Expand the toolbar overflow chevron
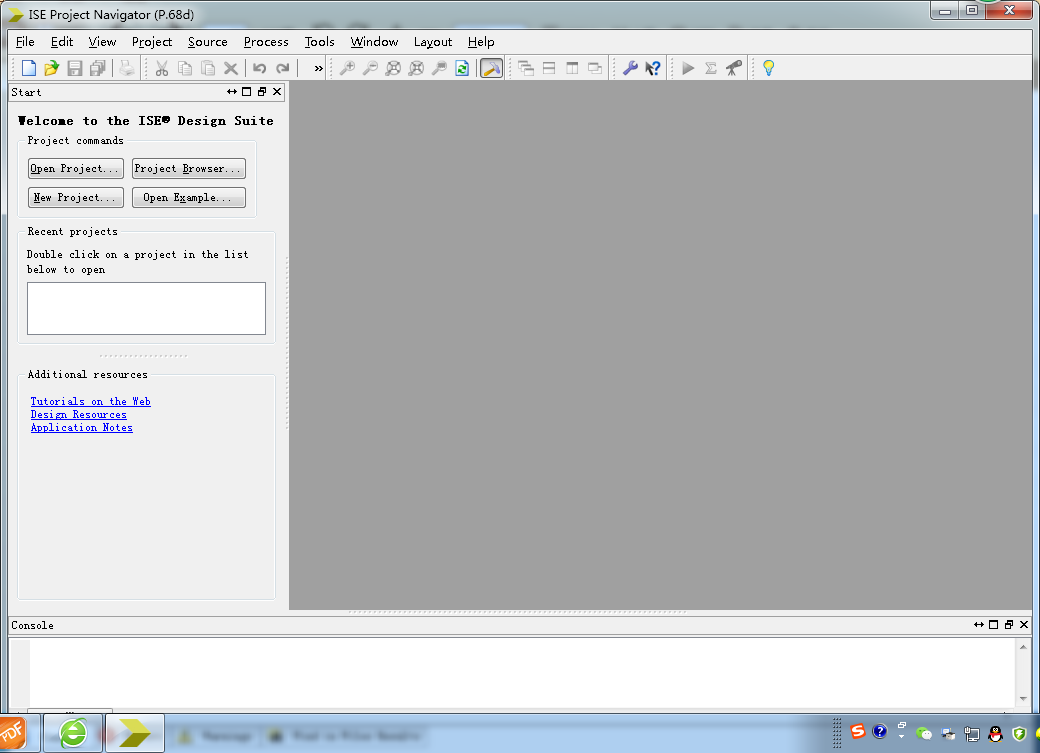Image resolution: width=1040 pixels, height=753 pixels. [x=319, y=68]
